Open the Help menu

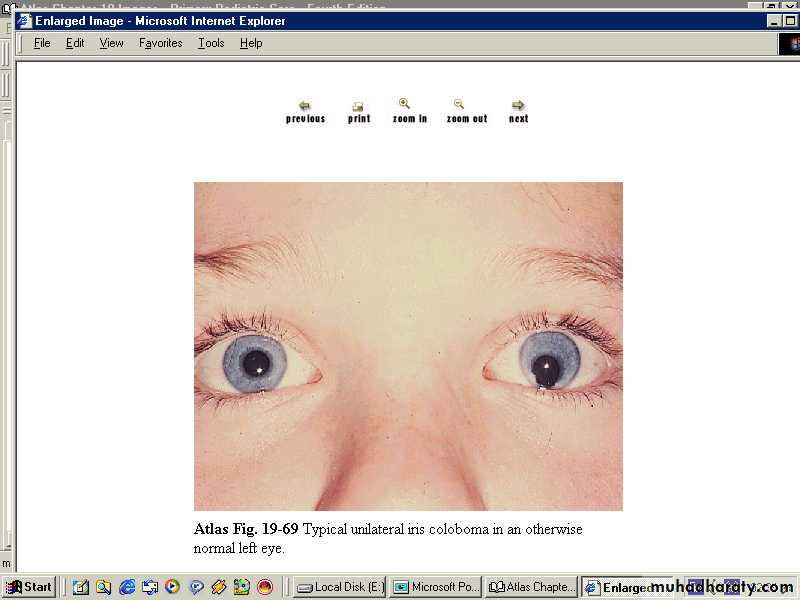[x=251, y=43]
